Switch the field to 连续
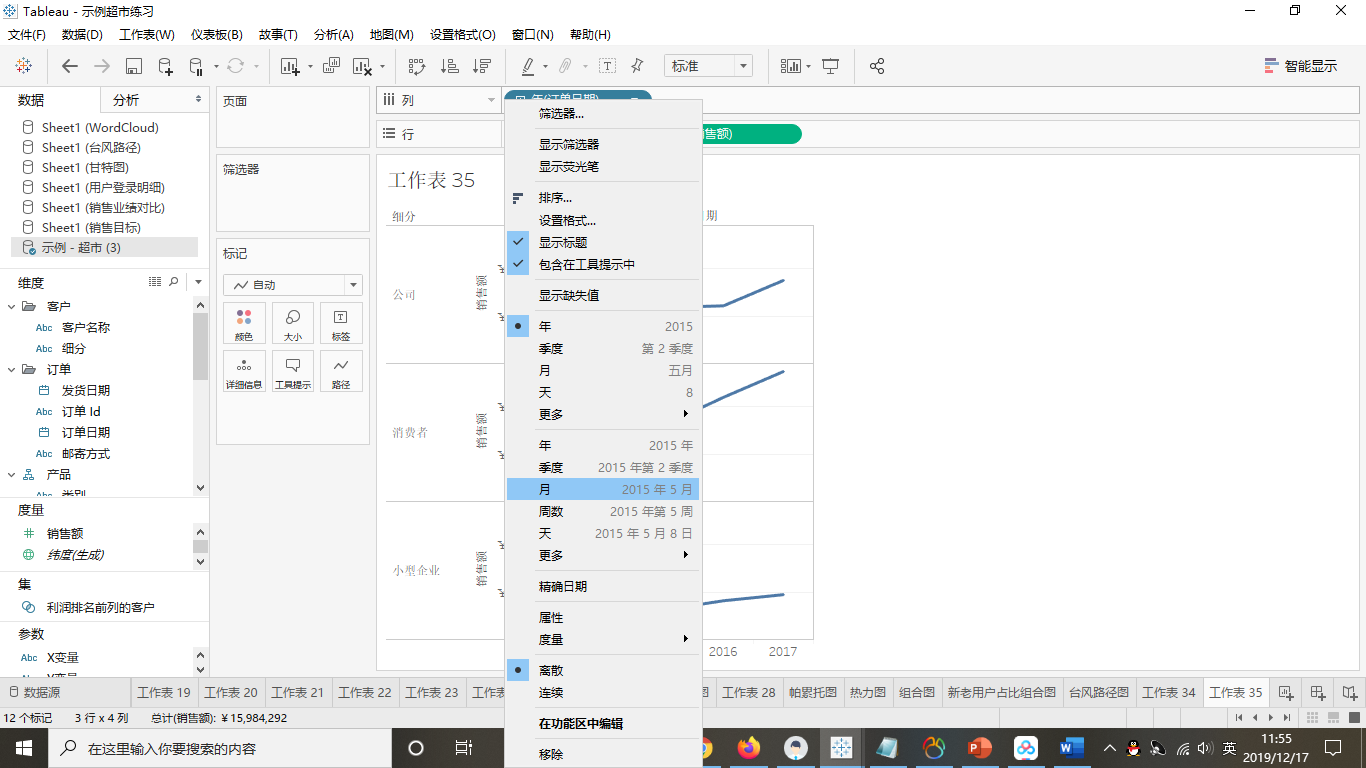This screenshot has width=1366, height=768. (603, 693)
